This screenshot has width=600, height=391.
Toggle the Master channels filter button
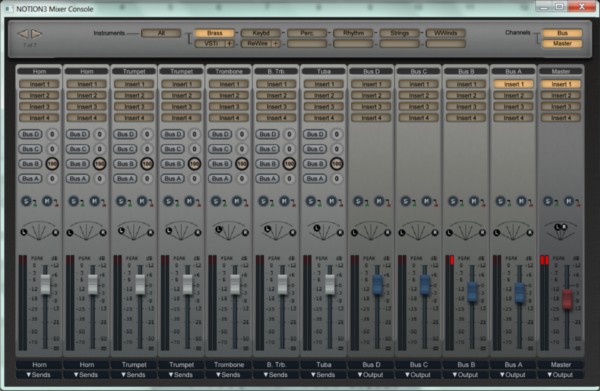(x=562, y=44)
